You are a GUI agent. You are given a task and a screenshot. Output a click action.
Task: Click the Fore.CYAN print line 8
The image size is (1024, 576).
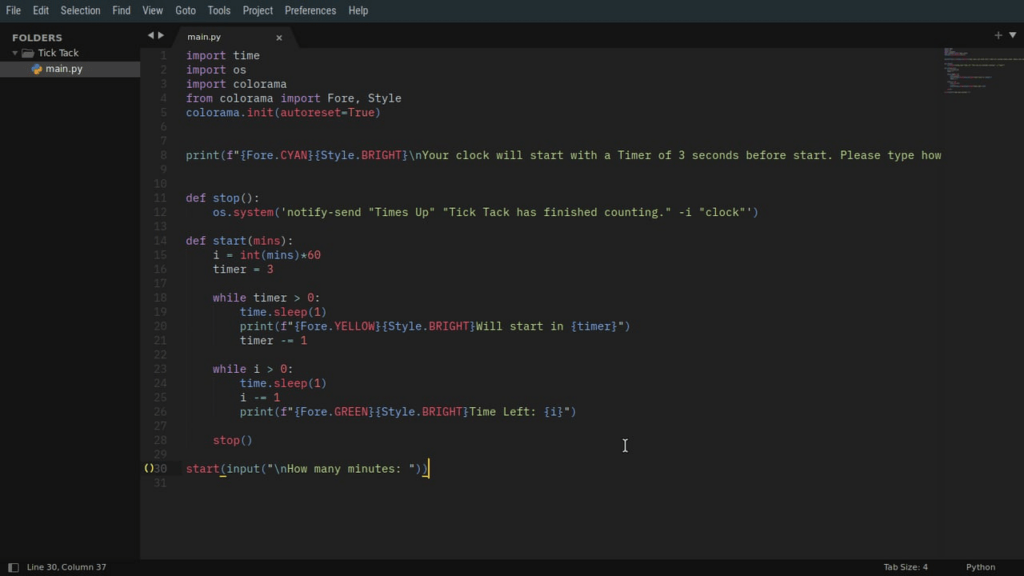click(x=563, y=155)
